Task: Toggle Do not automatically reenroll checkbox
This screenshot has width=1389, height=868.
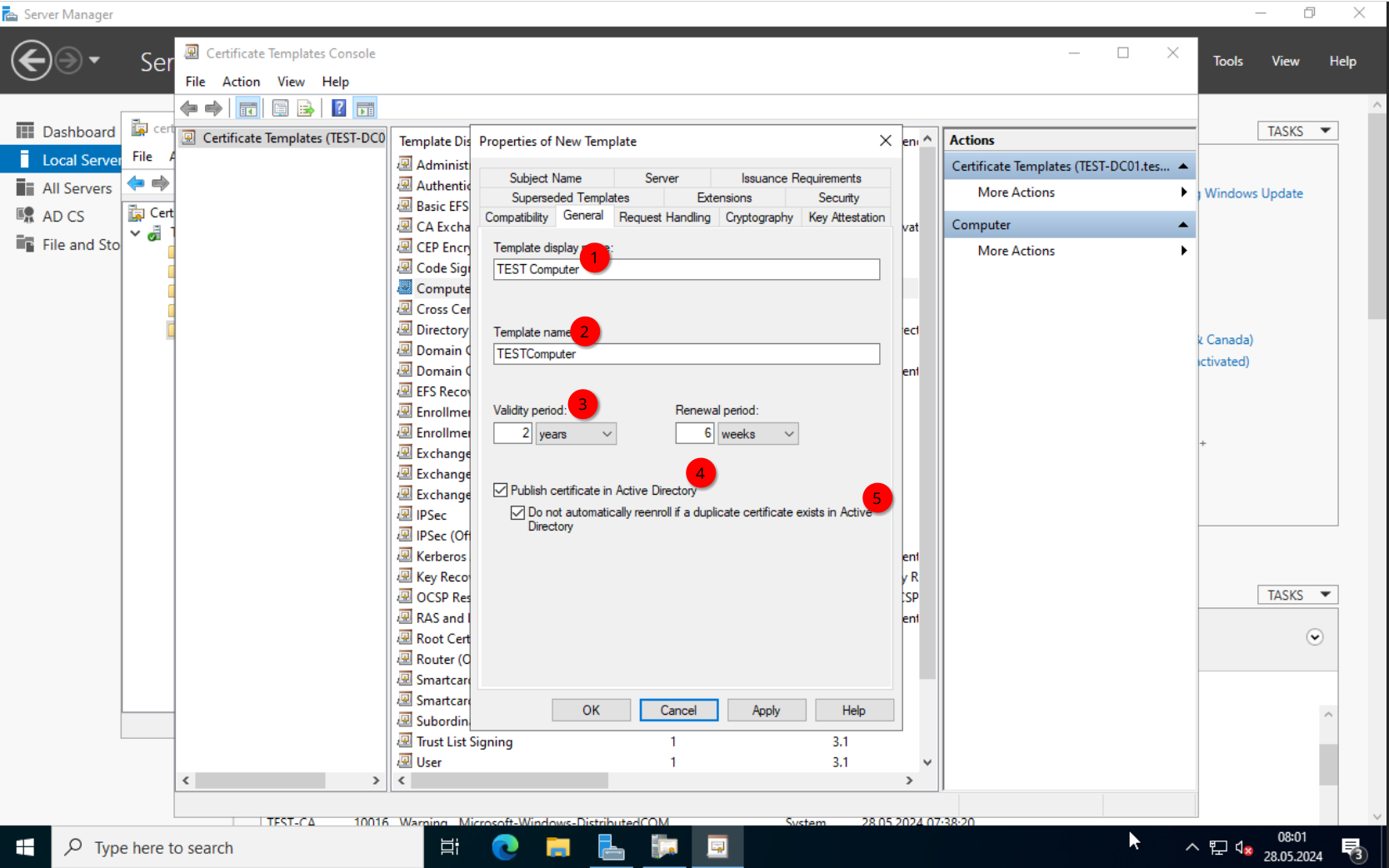Action: click(x=518, y=512)
